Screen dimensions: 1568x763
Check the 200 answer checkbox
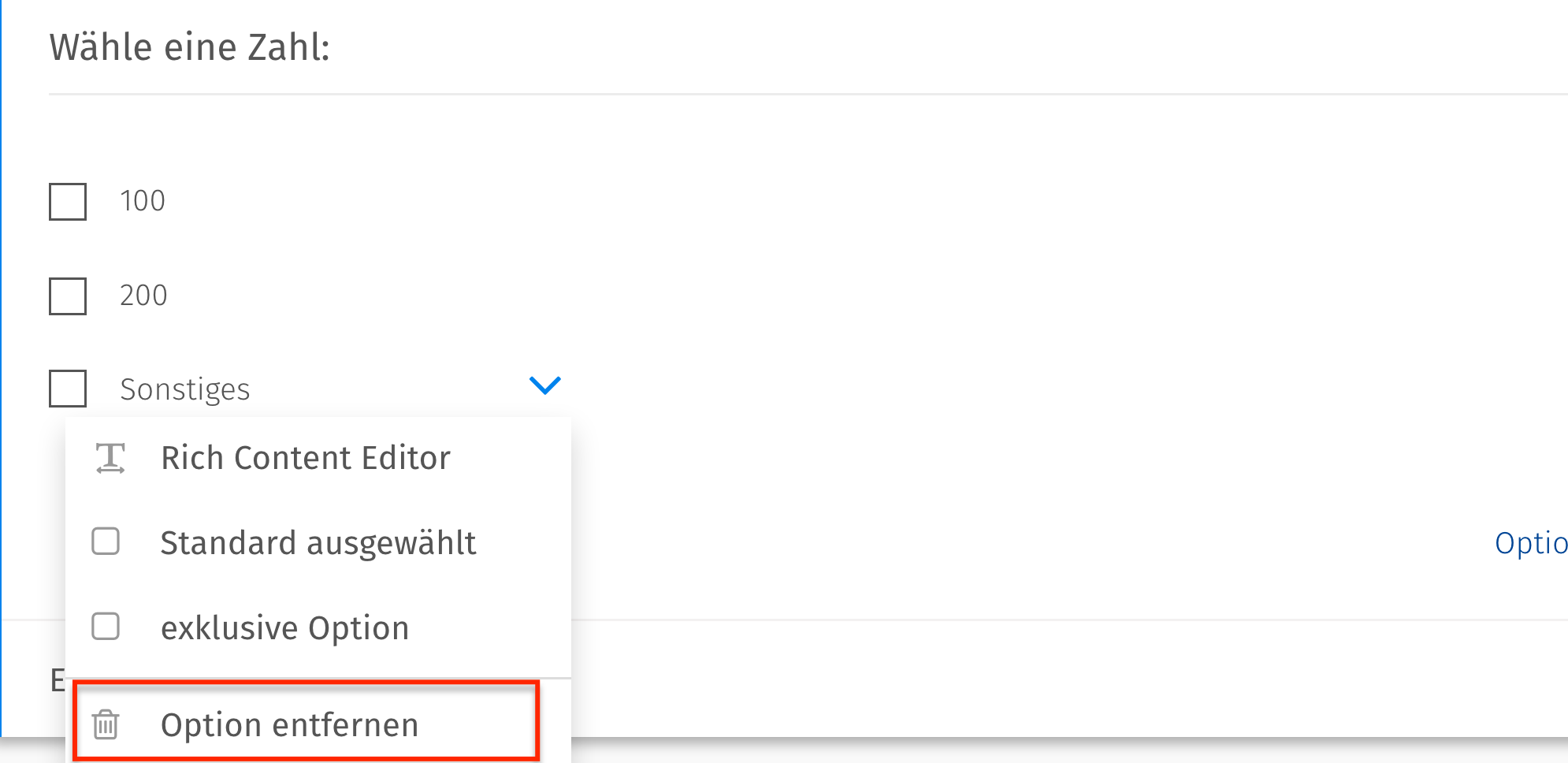tap(67, 296)
